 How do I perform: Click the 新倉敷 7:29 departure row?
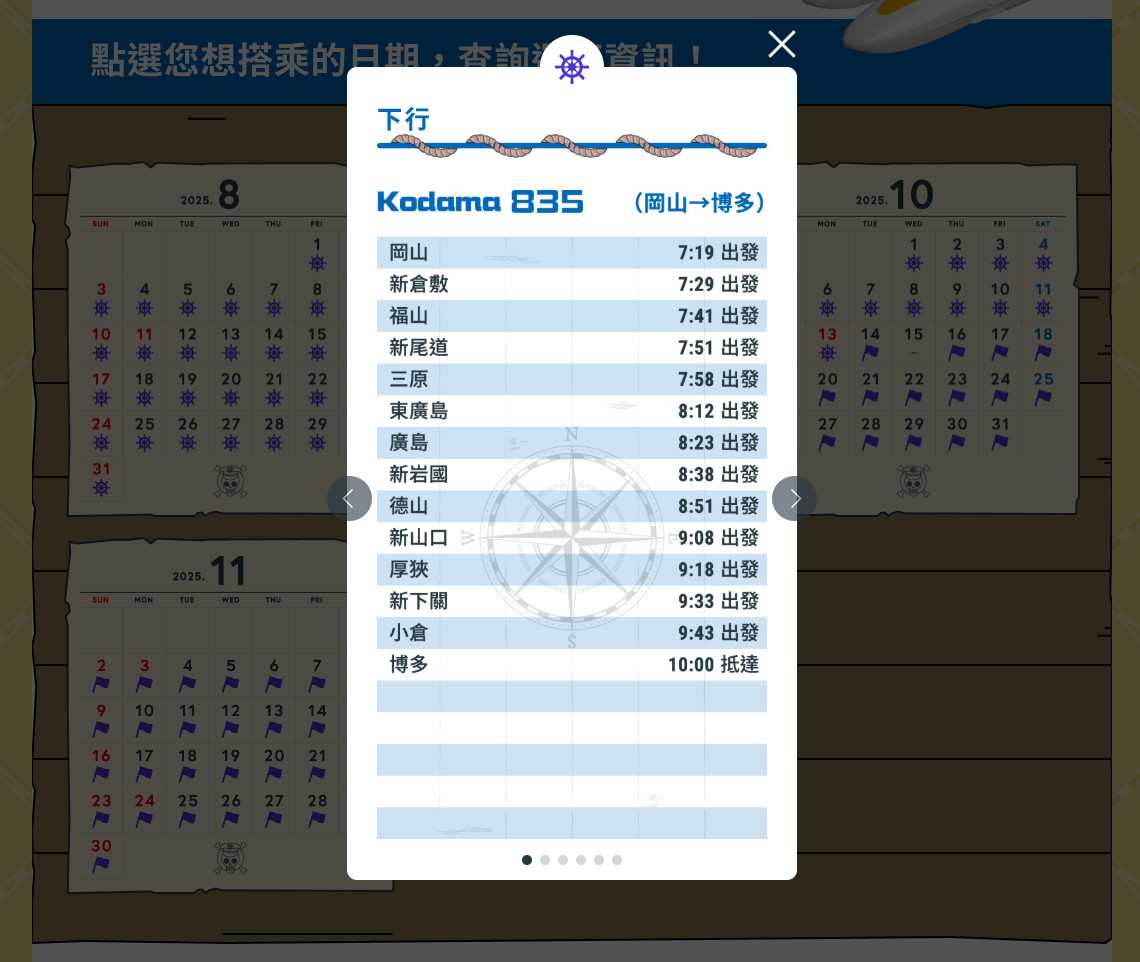point(571,284)
